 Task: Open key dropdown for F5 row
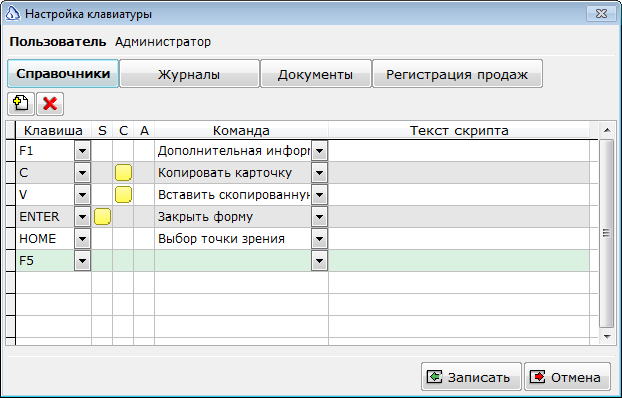point(83,261)
